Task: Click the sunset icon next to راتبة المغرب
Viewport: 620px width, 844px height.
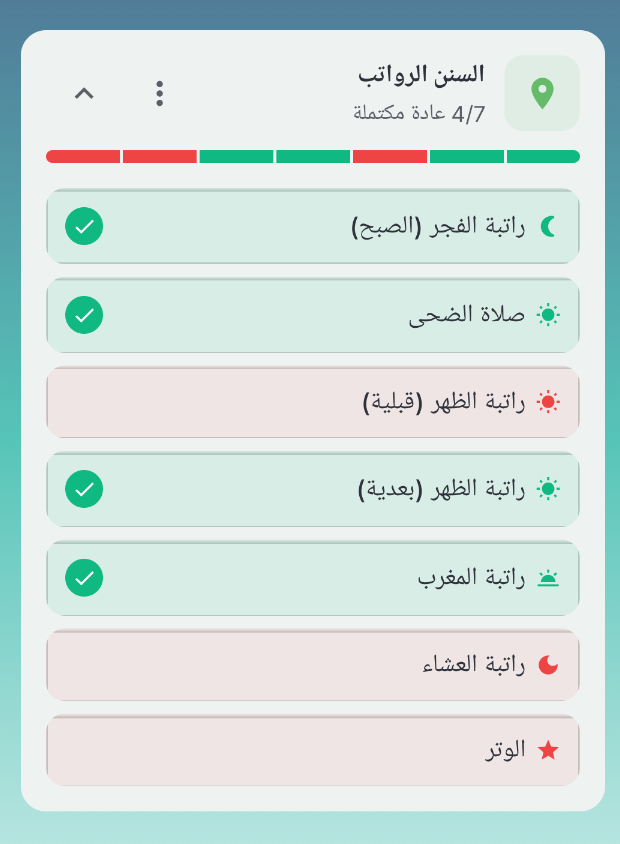Action: pos(549,577)
